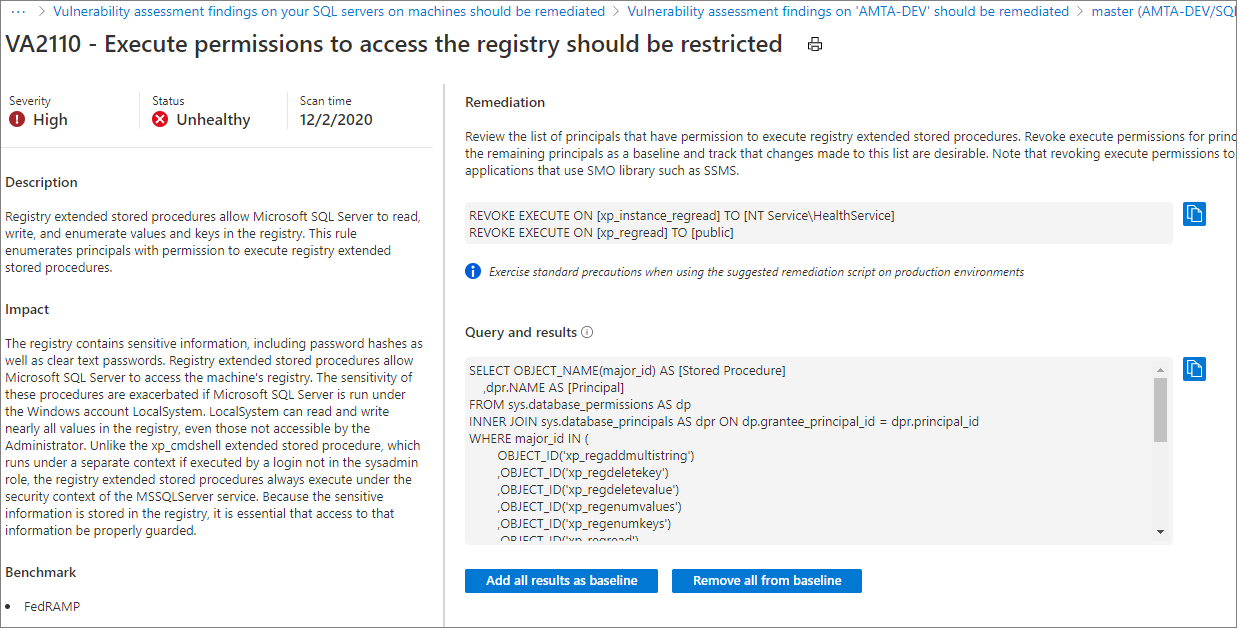The width and height of the screenshot is (1239, 631).
Task: Select the FedRAMP benchmark entry
Action: tap(52, 607)
